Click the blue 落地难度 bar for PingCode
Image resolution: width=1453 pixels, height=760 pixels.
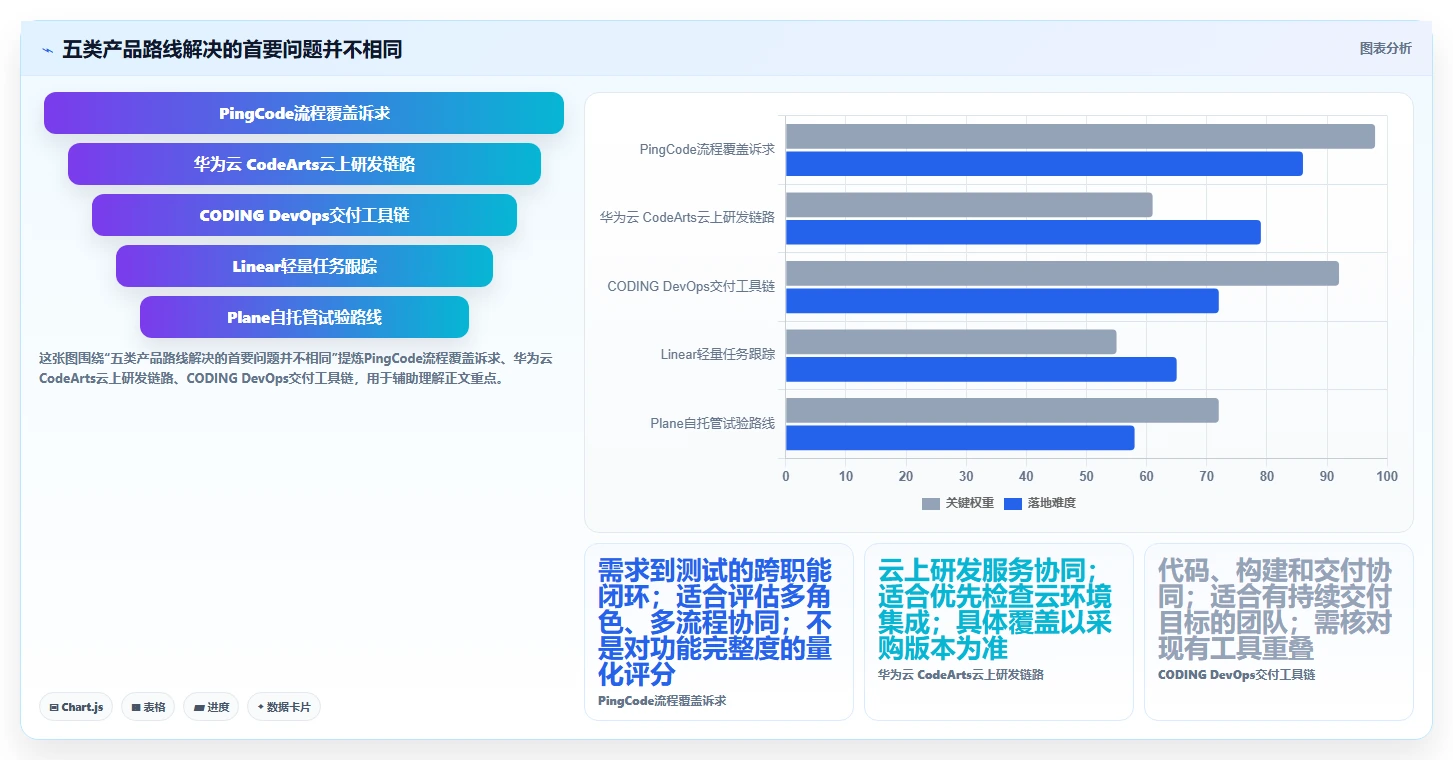coord(1044,164)
